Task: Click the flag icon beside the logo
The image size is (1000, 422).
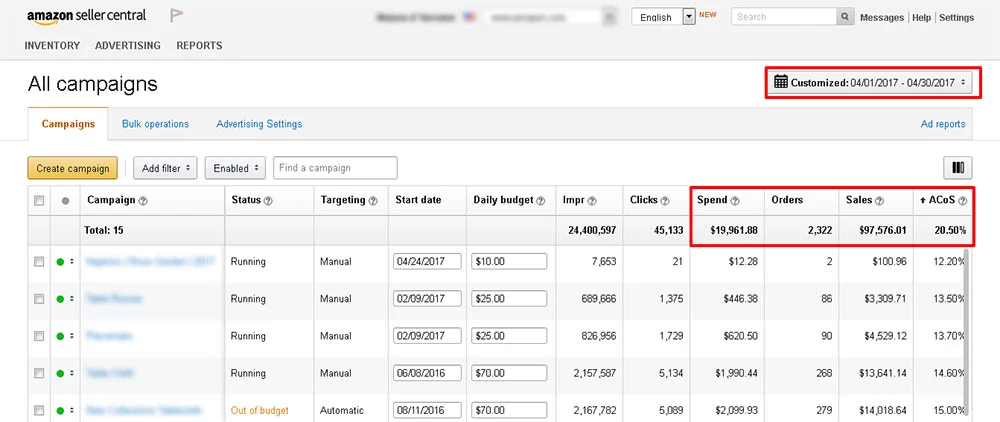Action: click(177, 15)
